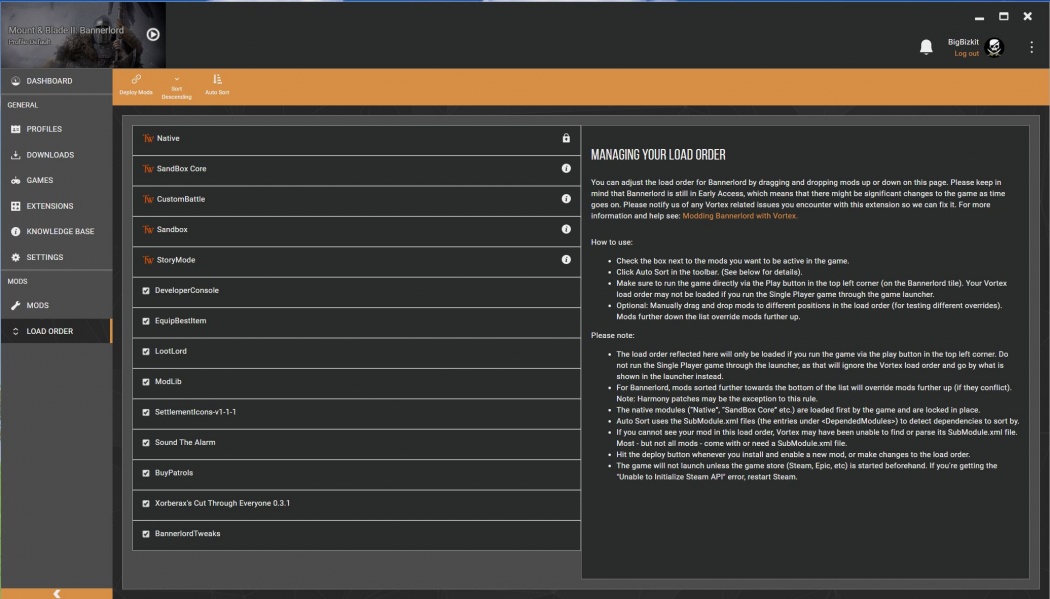Launch Bannerlord with the play button
Image resolution: width=1050 pixels, height=599 pixels.
(x=153, y=34)
